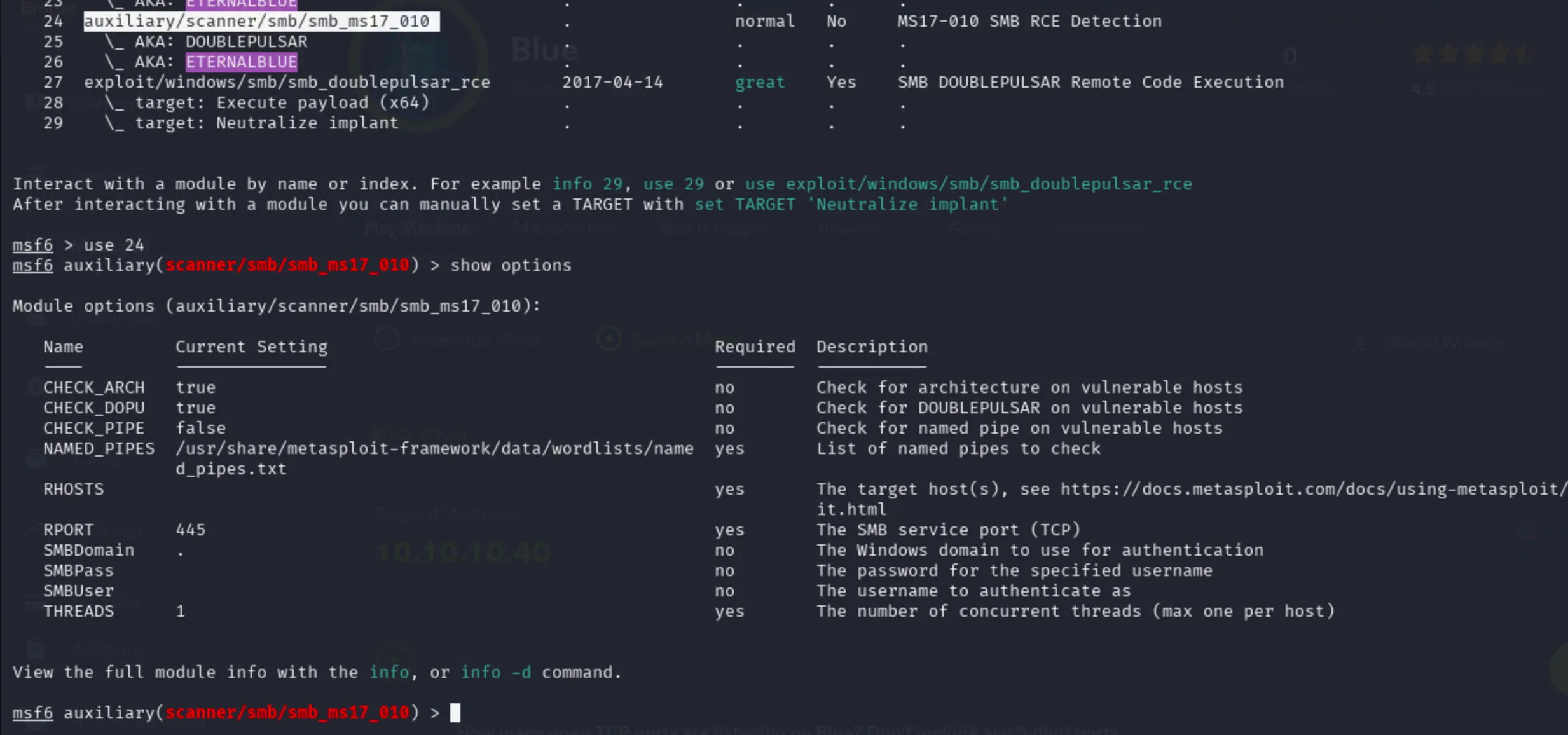Click the wrapped 'd_pipes.txt' filename

231,469
